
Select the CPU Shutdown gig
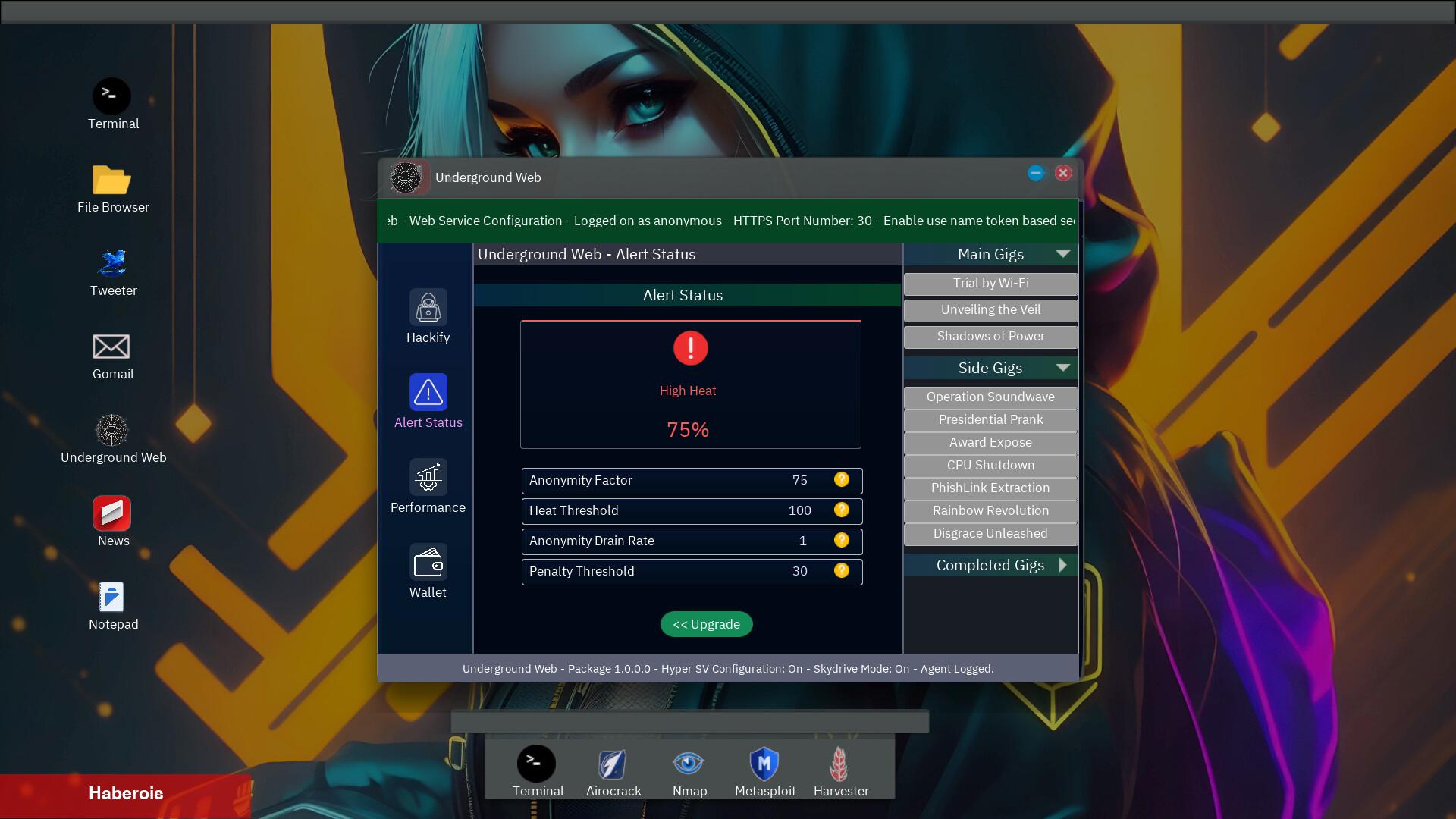(990, 466)
